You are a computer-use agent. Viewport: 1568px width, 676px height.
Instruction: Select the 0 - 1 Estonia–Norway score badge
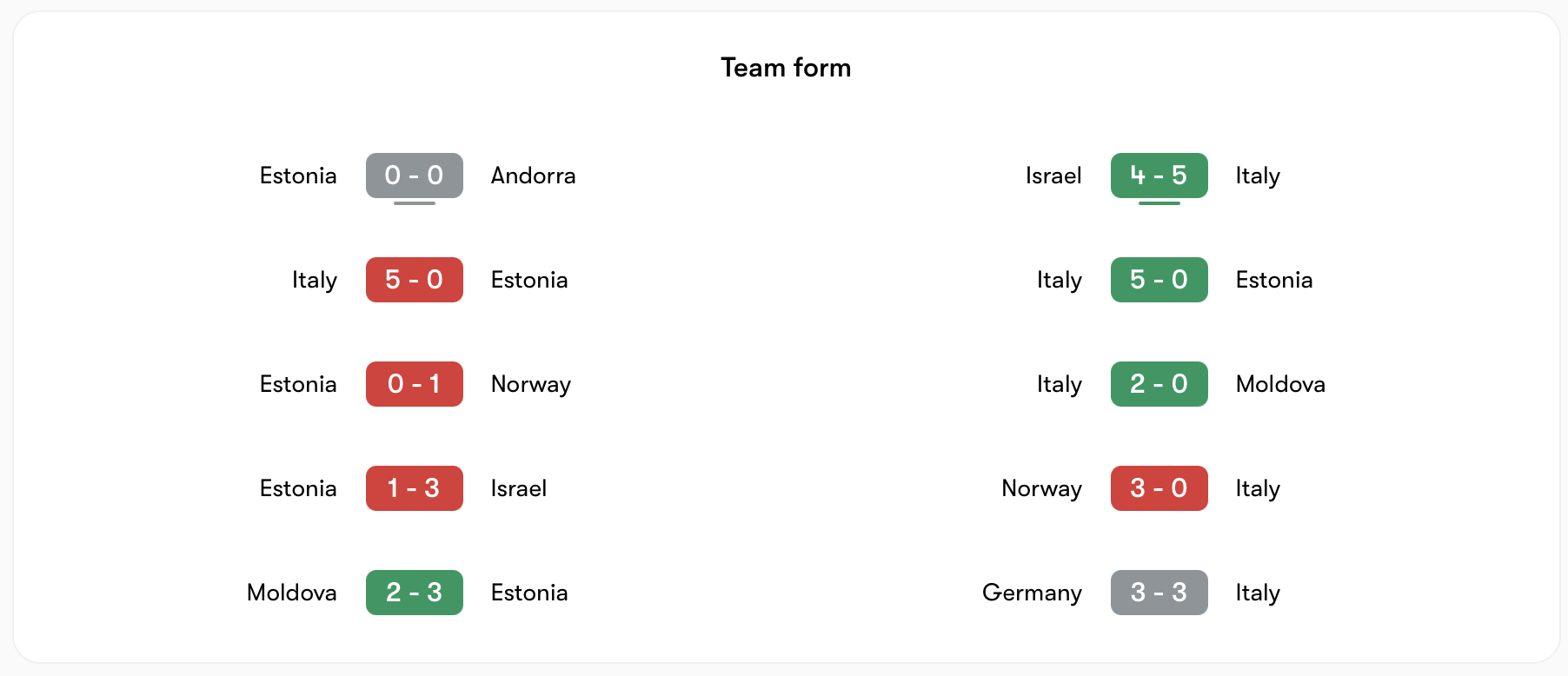414,384
